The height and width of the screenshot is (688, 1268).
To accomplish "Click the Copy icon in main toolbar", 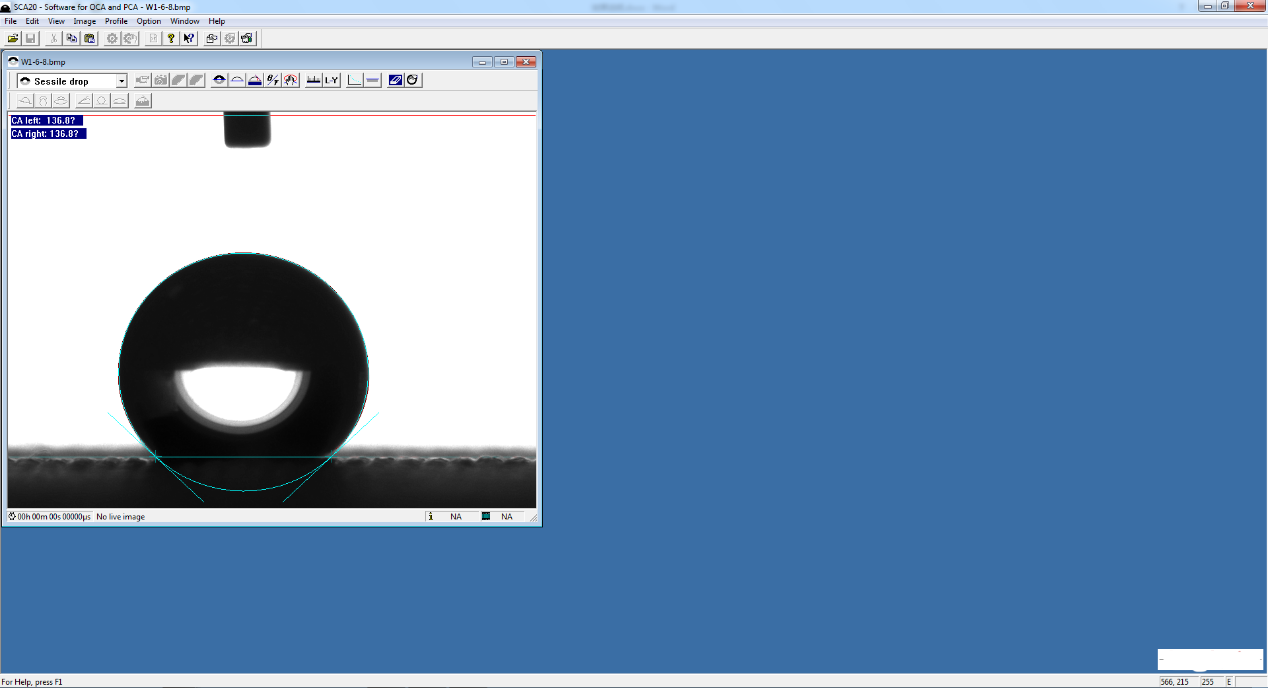I will click(x=71, y=38).
